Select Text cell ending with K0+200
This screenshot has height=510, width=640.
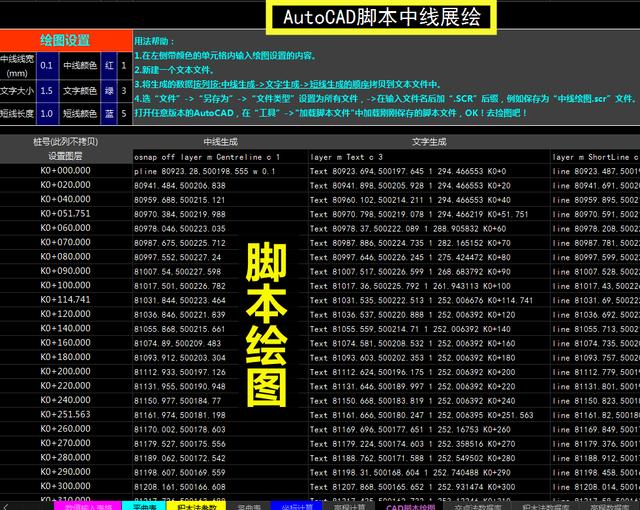click(x=429, y=372)
